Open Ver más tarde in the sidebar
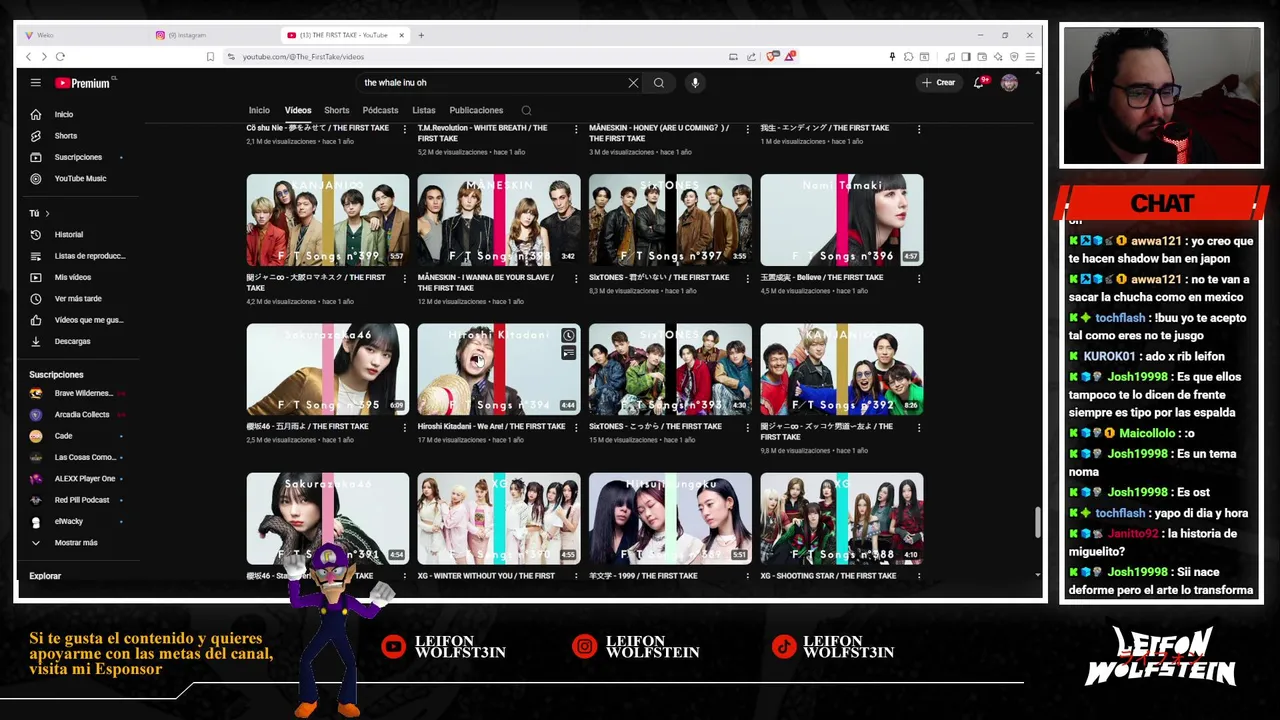 click(x=76, y=299)
